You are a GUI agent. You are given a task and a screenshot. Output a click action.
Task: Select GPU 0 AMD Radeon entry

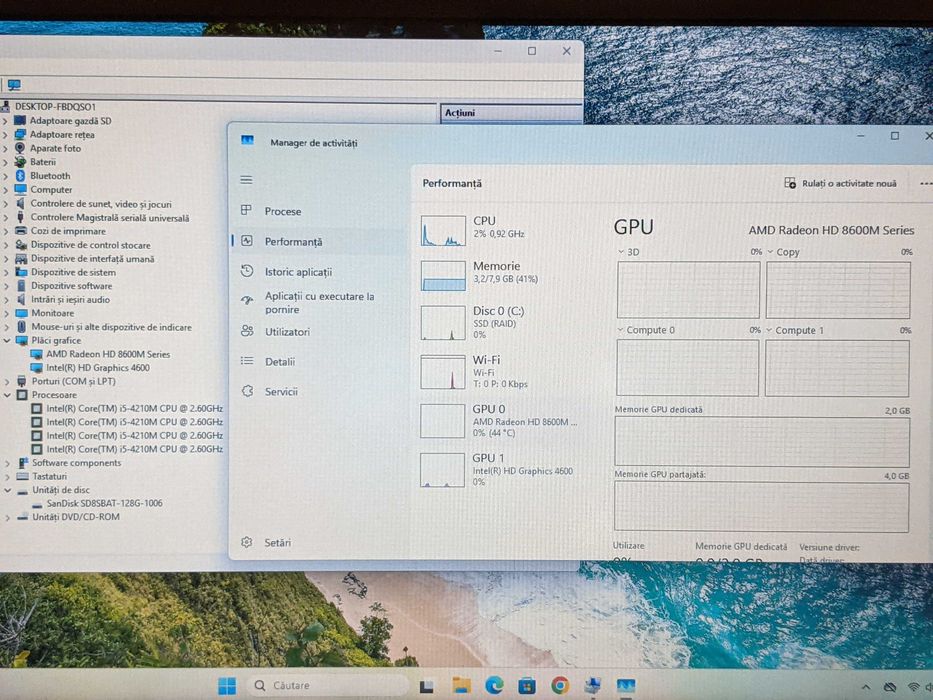click(x=499, y=420)
